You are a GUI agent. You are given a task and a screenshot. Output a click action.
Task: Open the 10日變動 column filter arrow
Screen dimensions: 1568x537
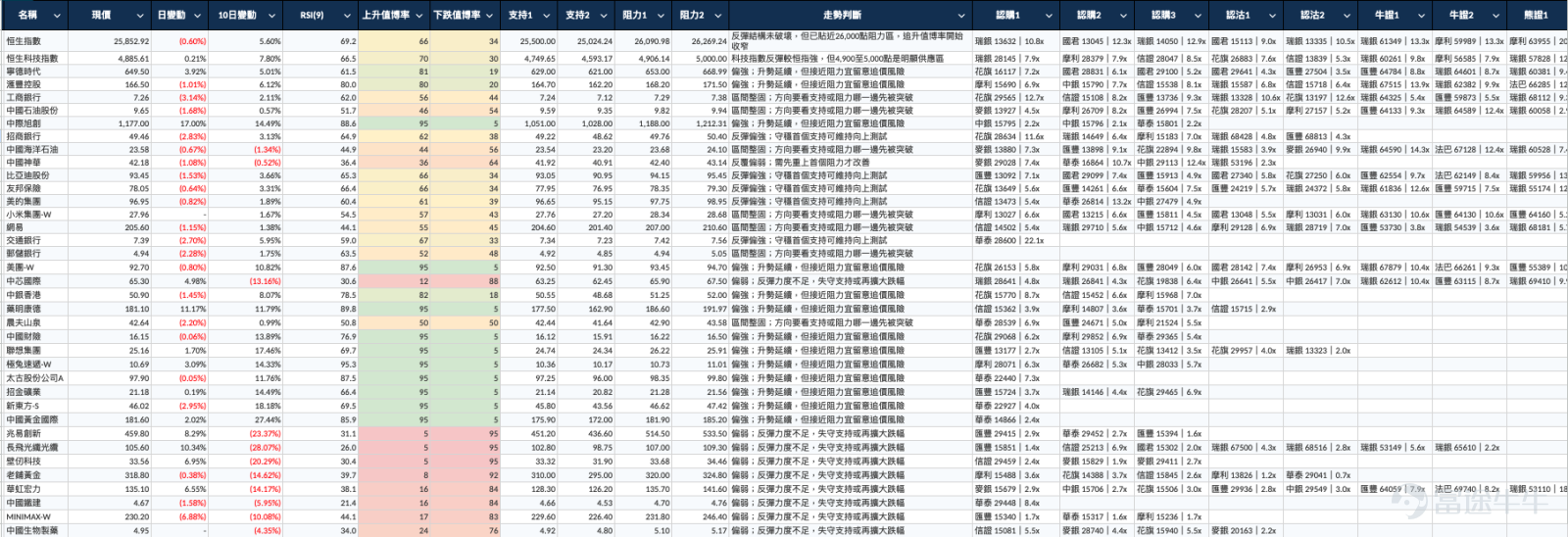pyautogui.click(x=271, y=16)
